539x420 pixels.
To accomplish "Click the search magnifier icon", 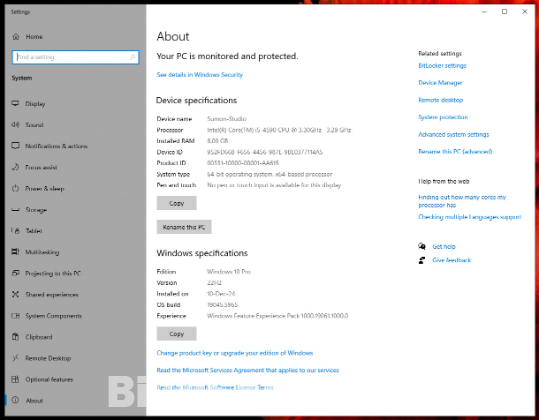I will click(x=133, y=57).
